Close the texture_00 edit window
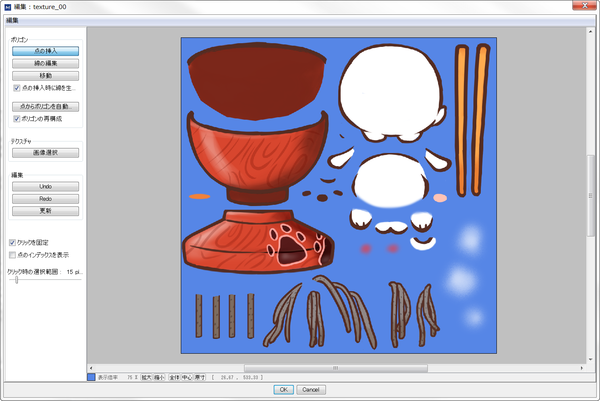This screenshot has width=600, height=401. click(585, 5)
